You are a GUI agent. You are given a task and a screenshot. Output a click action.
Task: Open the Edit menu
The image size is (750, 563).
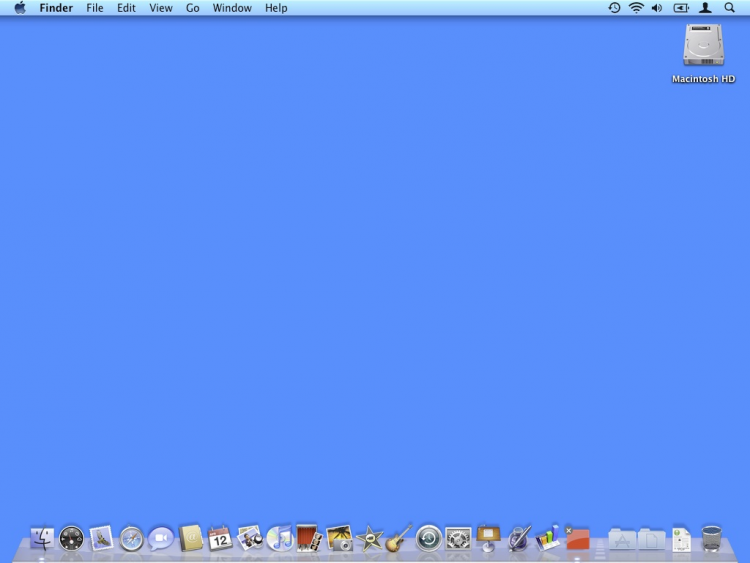pos(126,8)
